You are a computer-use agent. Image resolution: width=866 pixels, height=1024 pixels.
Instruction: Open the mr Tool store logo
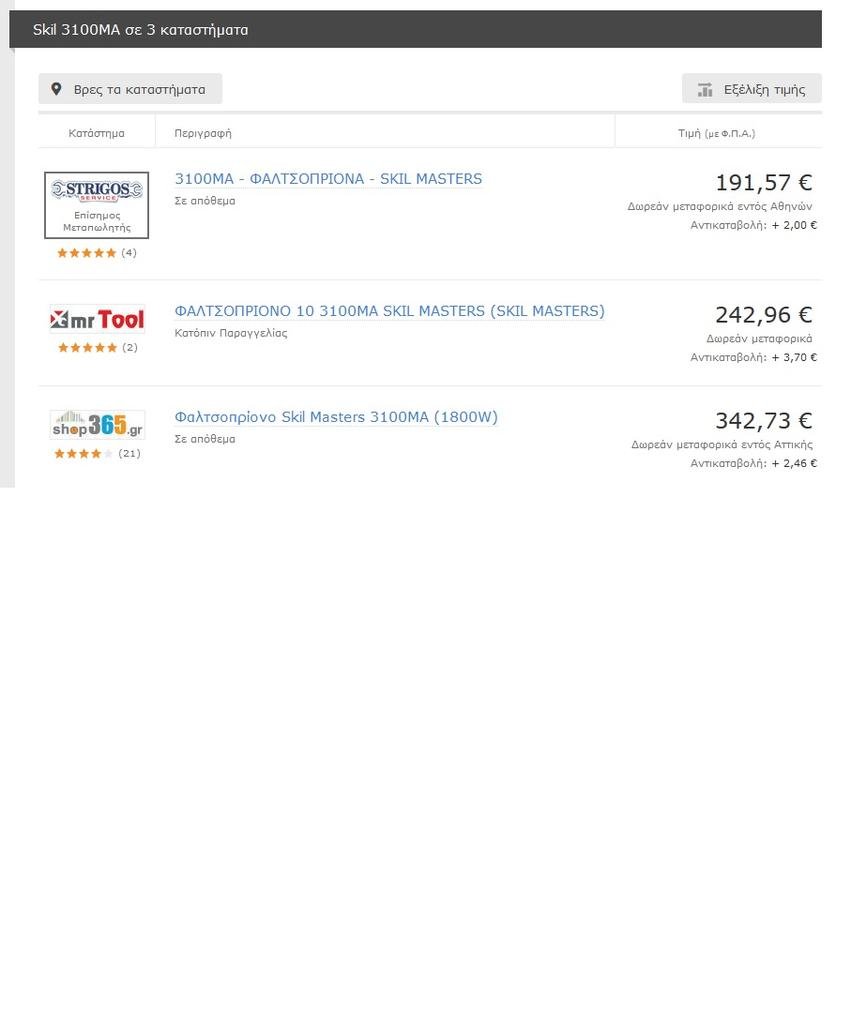(97, 320)
